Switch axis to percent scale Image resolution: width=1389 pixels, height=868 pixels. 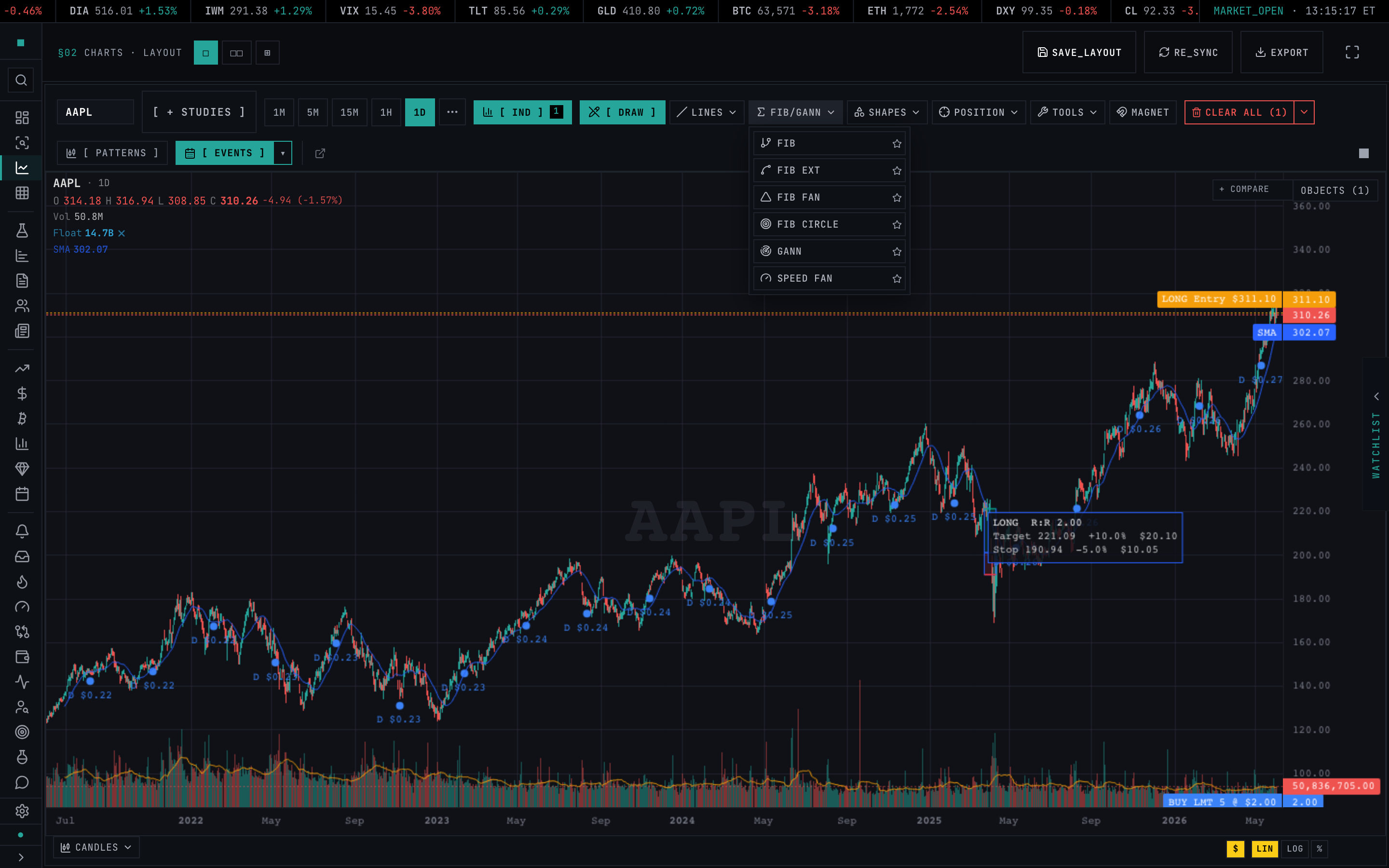[1320, 849]
